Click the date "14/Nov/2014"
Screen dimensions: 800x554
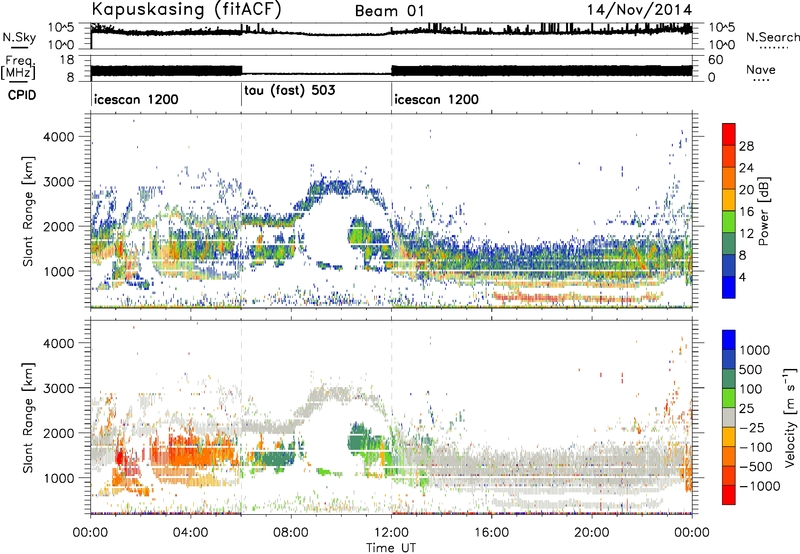point(639,10)
